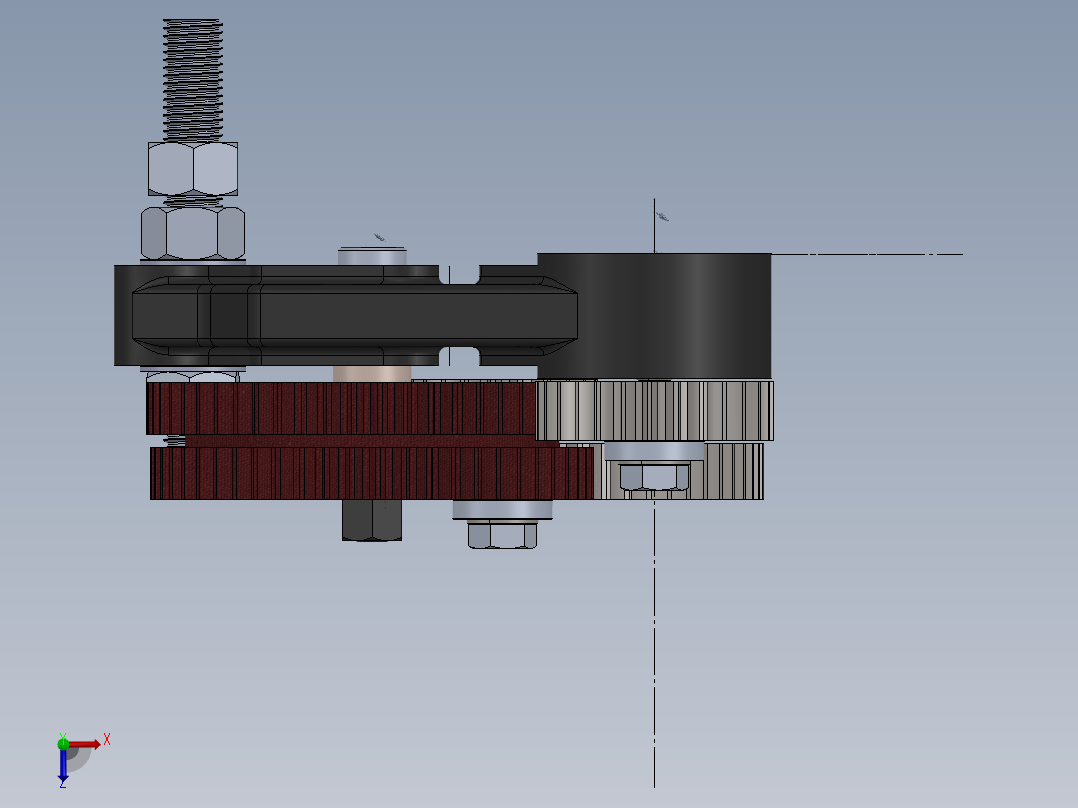
Task: Select the lower gray gear near the centerline
Action: tap(729, 471)
